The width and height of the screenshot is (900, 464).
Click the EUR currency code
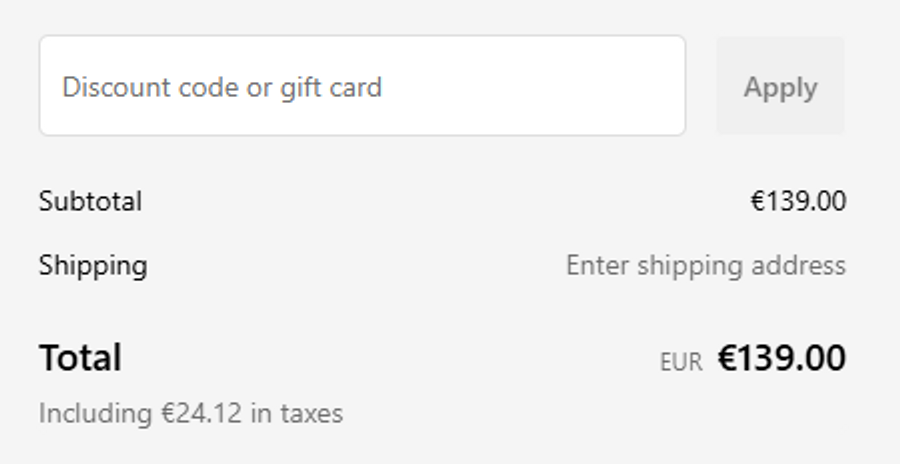coord(681,361)
